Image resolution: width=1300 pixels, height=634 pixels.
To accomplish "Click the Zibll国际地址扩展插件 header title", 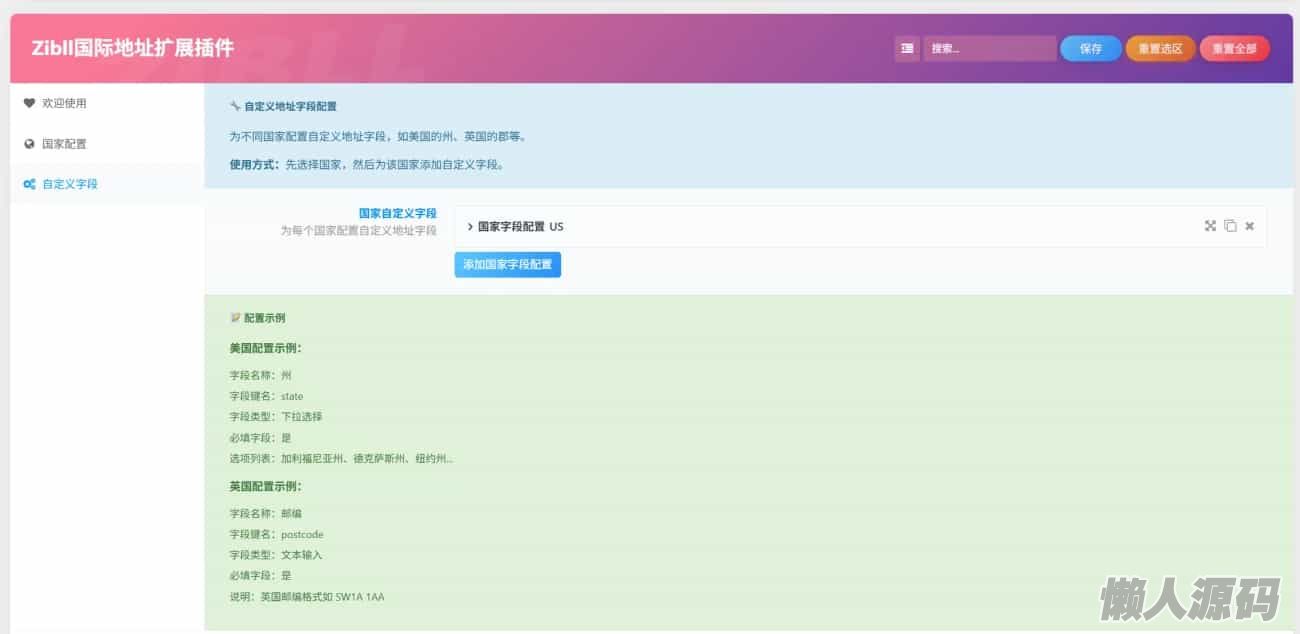I will tap(133, 48).
